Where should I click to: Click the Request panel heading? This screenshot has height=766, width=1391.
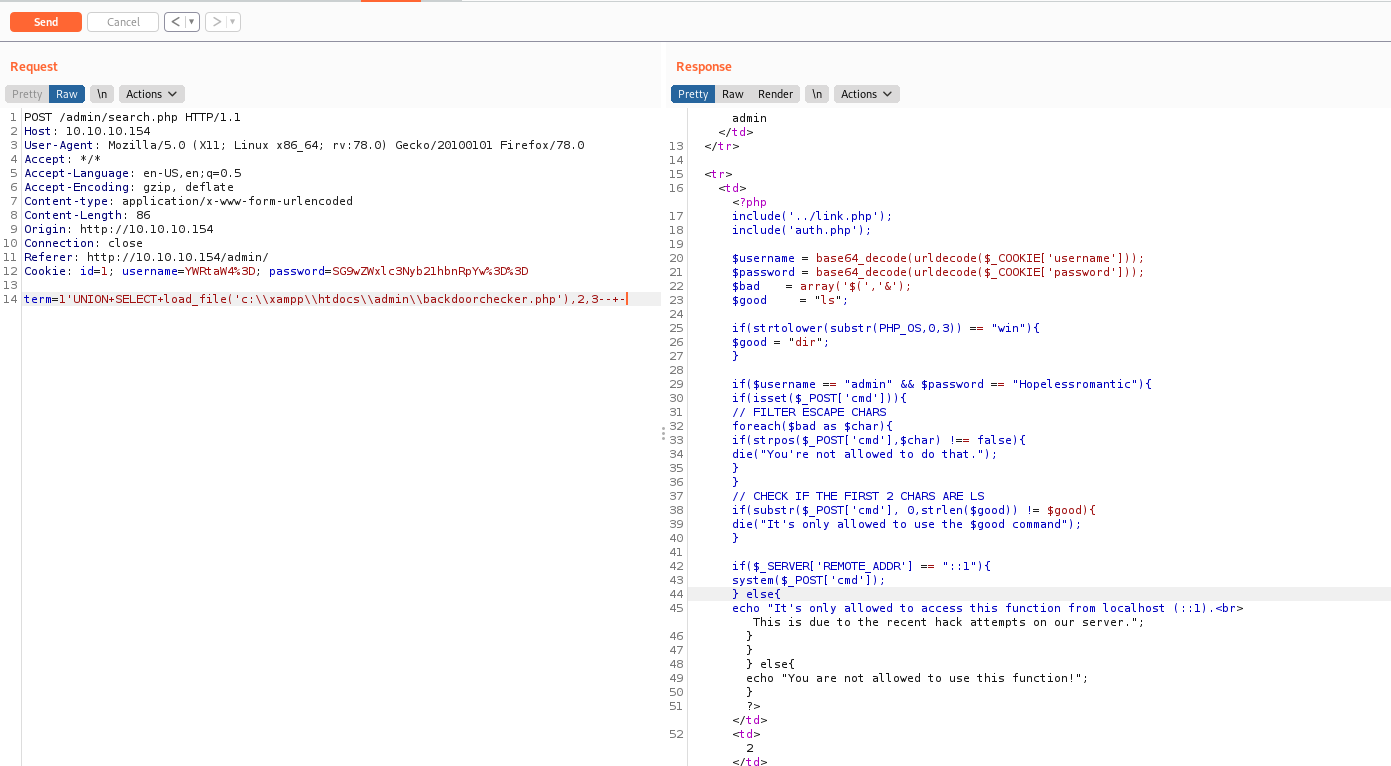coord(34,67)
